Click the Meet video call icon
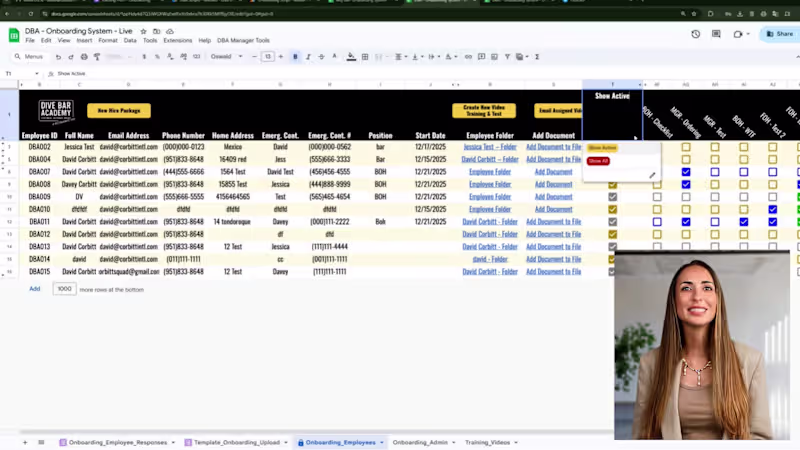This screenshot has width=800, height=450. 738,34
